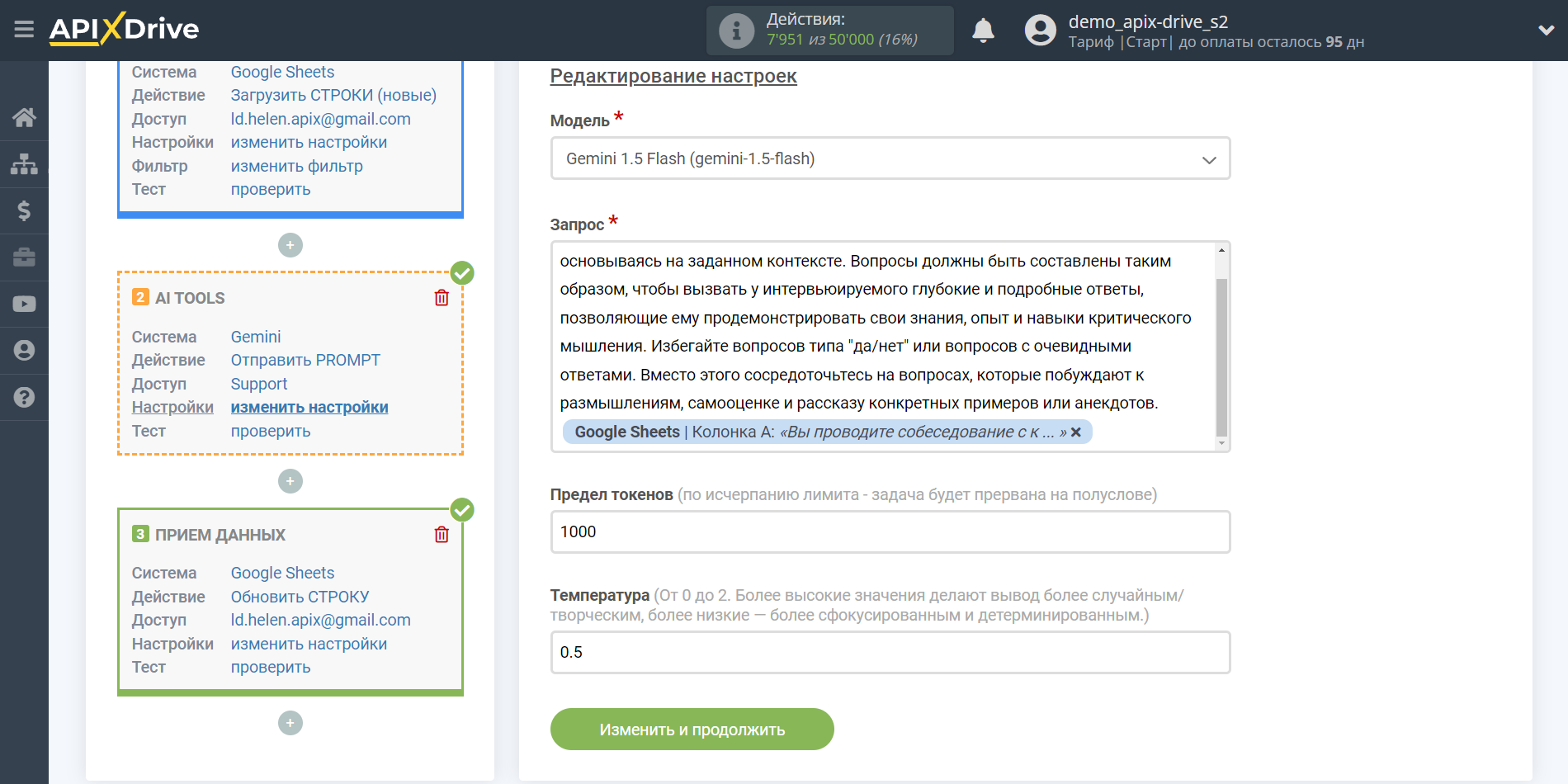Click the Support access link
This screenshot has width=1568, height=784.
click(x=258, y=384)
